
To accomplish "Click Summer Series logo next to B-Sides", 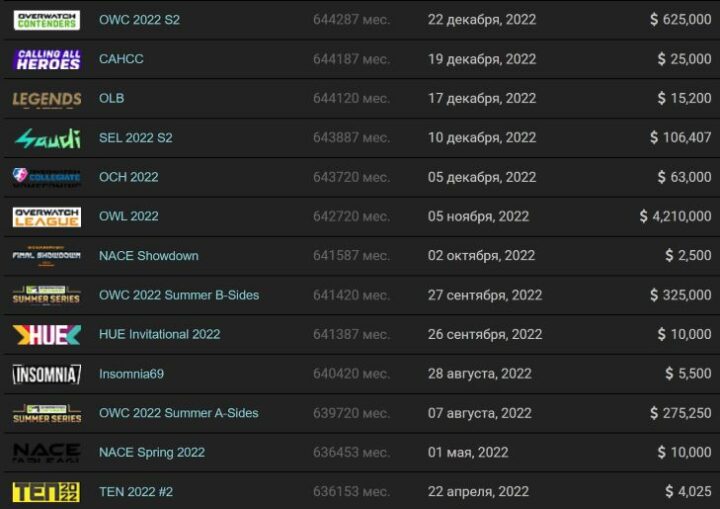I will [46, 295].
